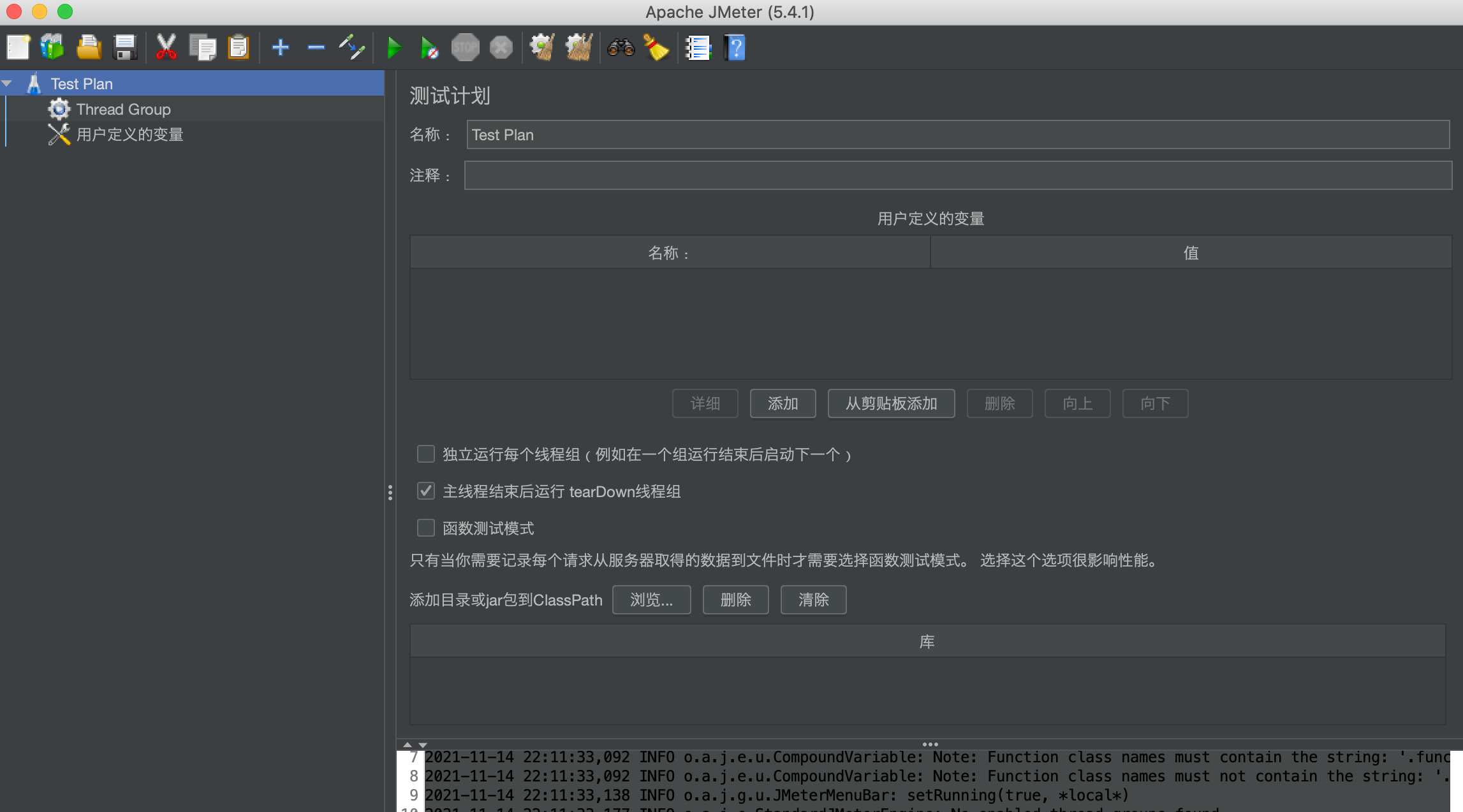Open Help with question mark icon
The width and height of the screenshot is (1463, 812).
(x=735, y=48)
